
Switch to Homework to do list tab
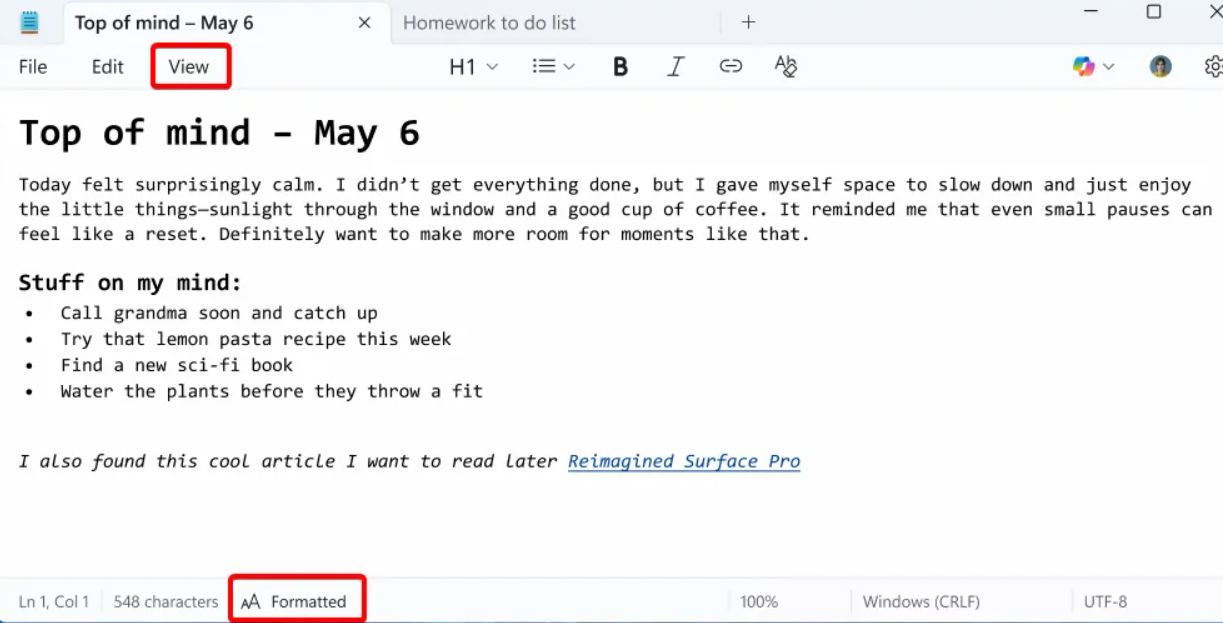(489, 22)
